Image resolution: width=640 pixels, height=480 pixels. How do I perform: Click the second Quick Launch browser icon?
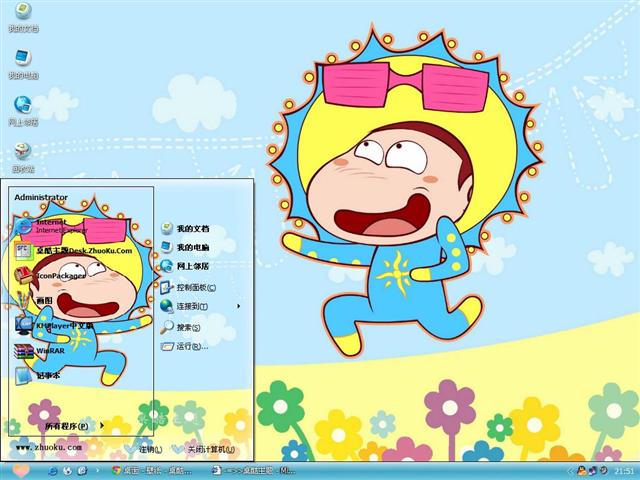[67, 471]
